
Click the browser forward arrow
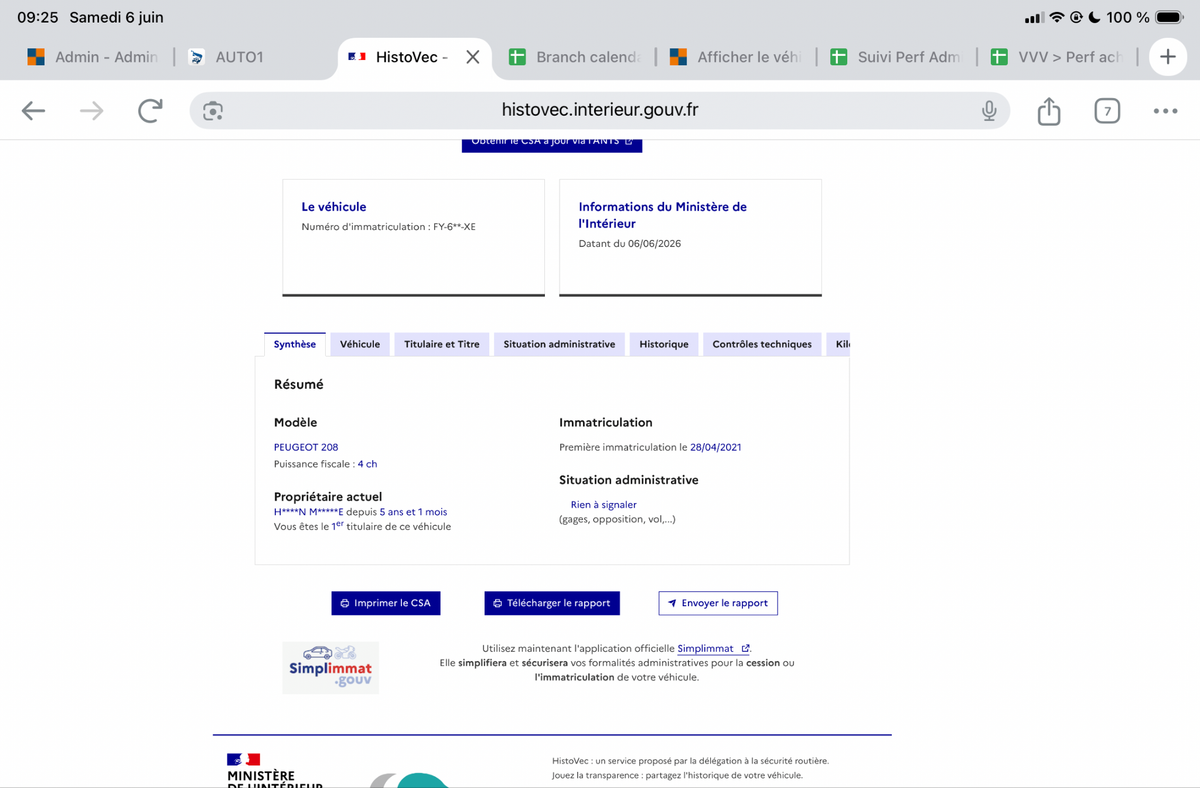coord(92,111)
